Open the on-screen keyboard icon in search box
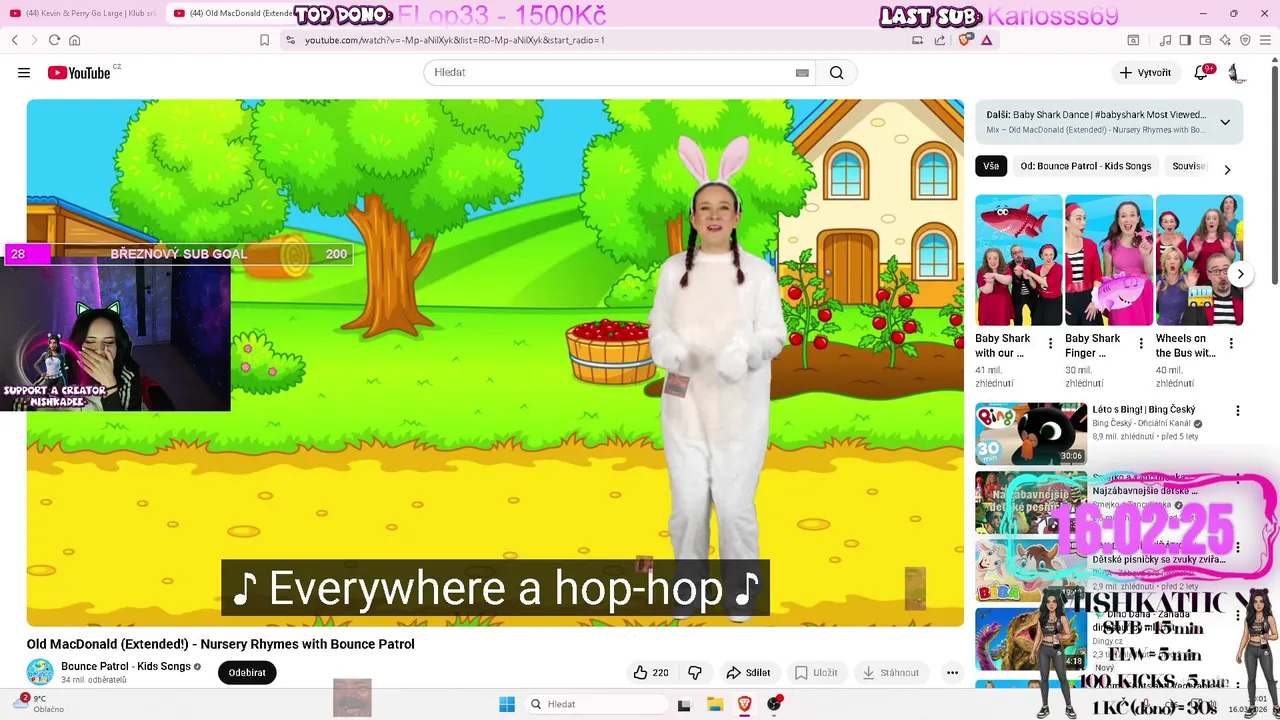 (802, 72)
